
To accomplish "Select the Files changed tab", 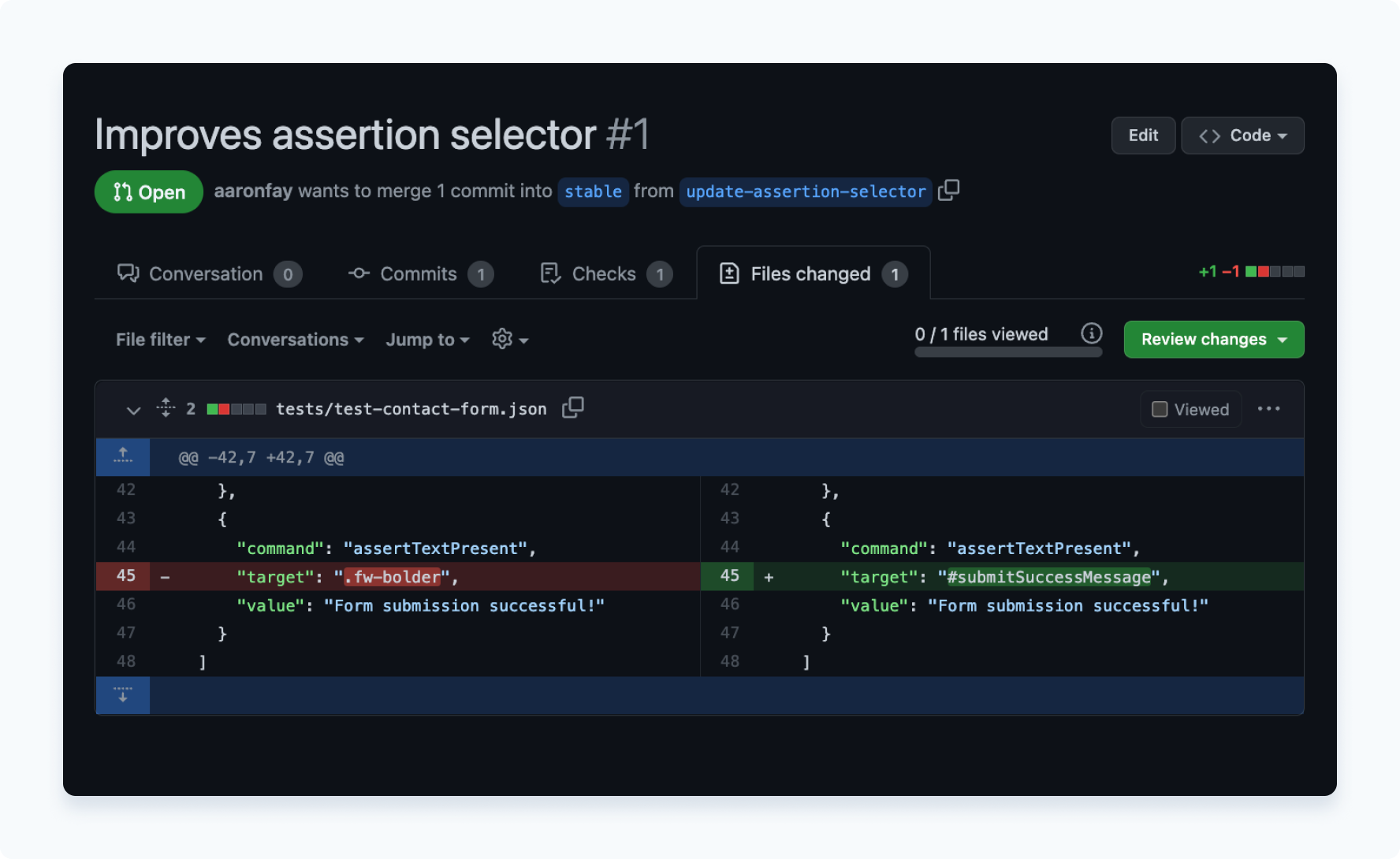I will pyautogui.click(x=814, y=273).
